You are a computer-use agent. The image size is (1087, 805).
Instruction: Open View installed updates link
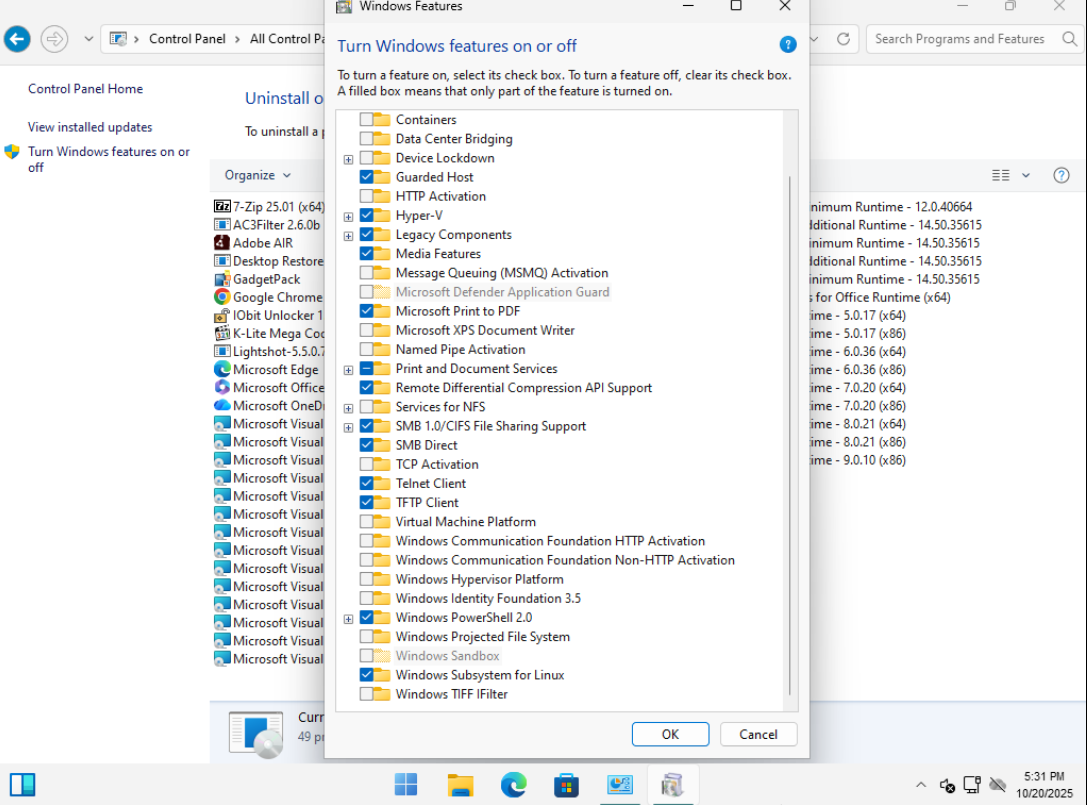click(x=90, y=127)
